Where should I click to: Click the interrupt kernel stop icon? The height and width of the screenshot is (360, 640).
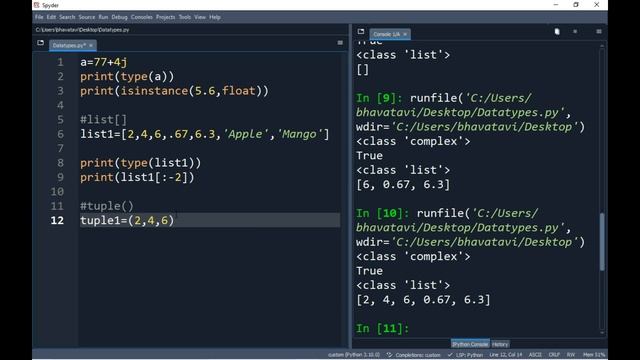point(575,31)
